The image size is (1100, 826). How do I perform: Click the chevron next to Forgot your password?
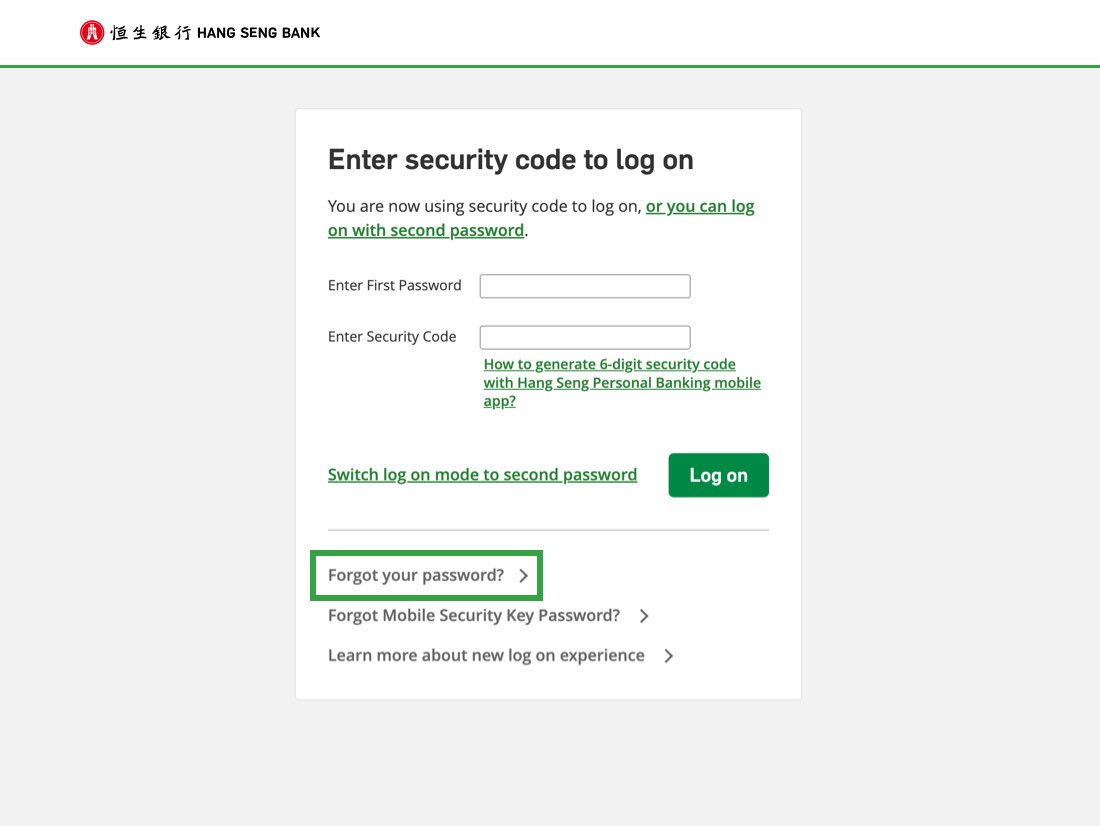[523, 575]
